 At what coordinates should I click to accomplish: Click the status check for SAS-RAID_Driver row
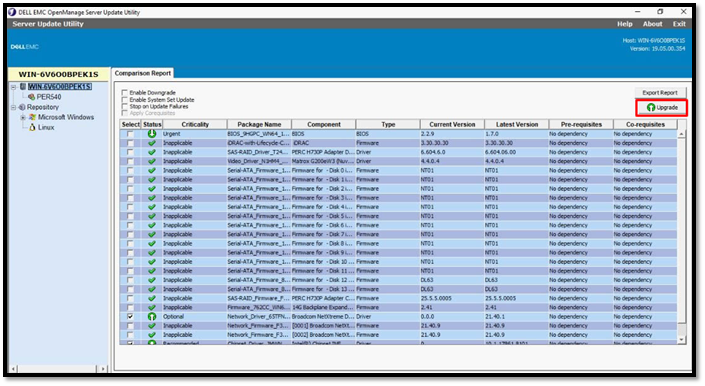click(152, 152)
